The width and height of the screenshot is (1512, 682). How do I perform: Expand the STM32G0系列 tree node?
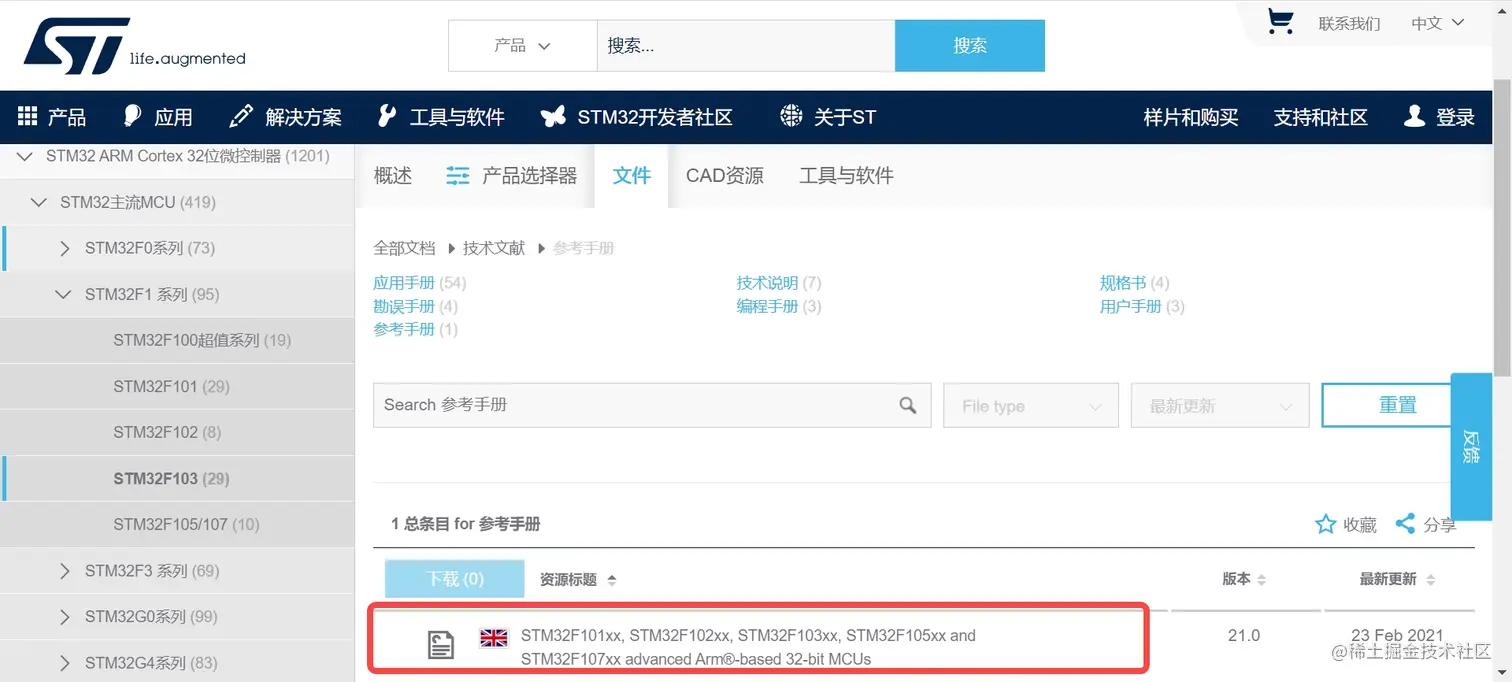point(65,617)
